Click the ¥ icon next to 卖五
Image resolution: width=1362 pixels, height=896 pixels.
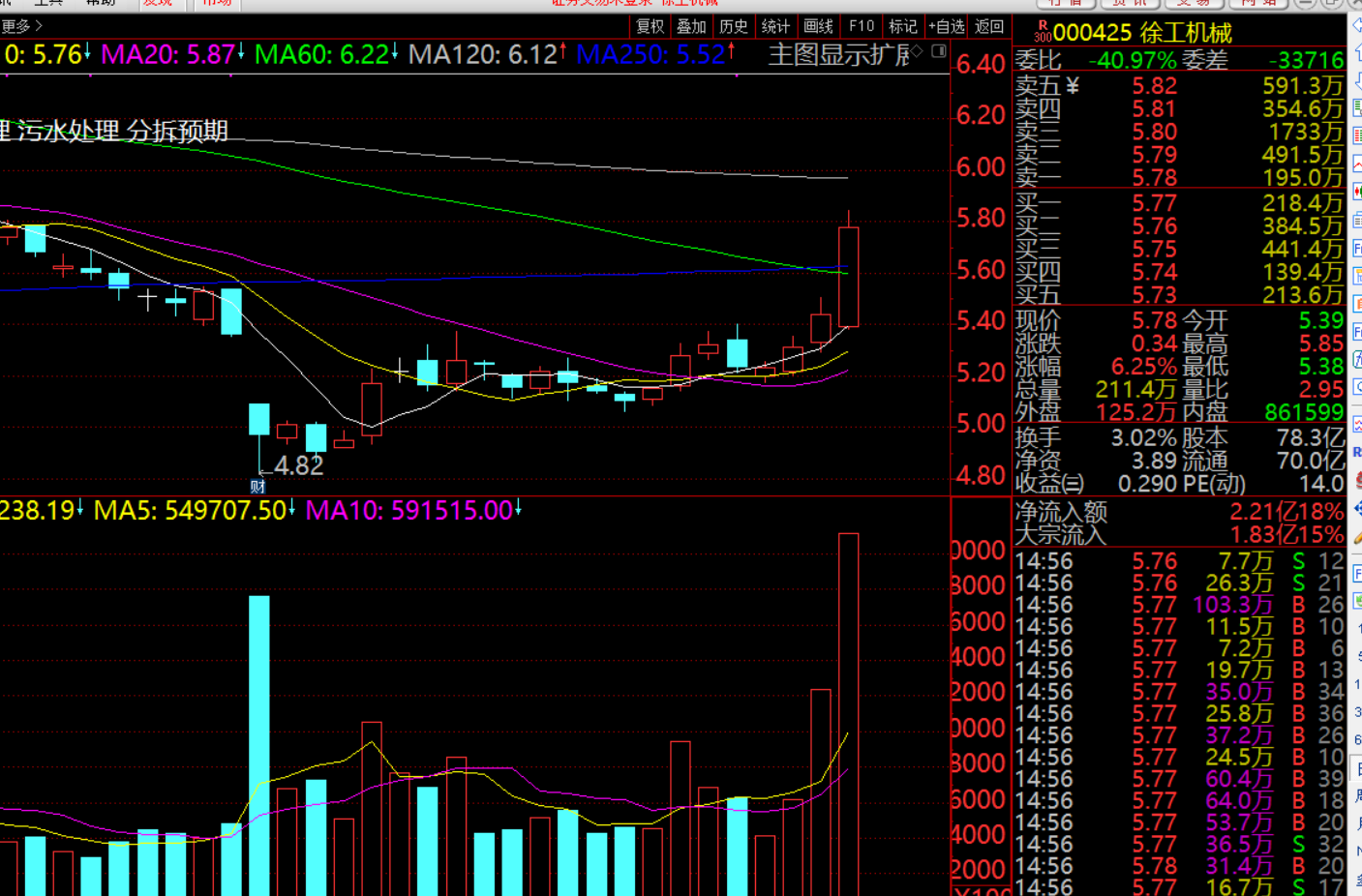pos(1072,86)
